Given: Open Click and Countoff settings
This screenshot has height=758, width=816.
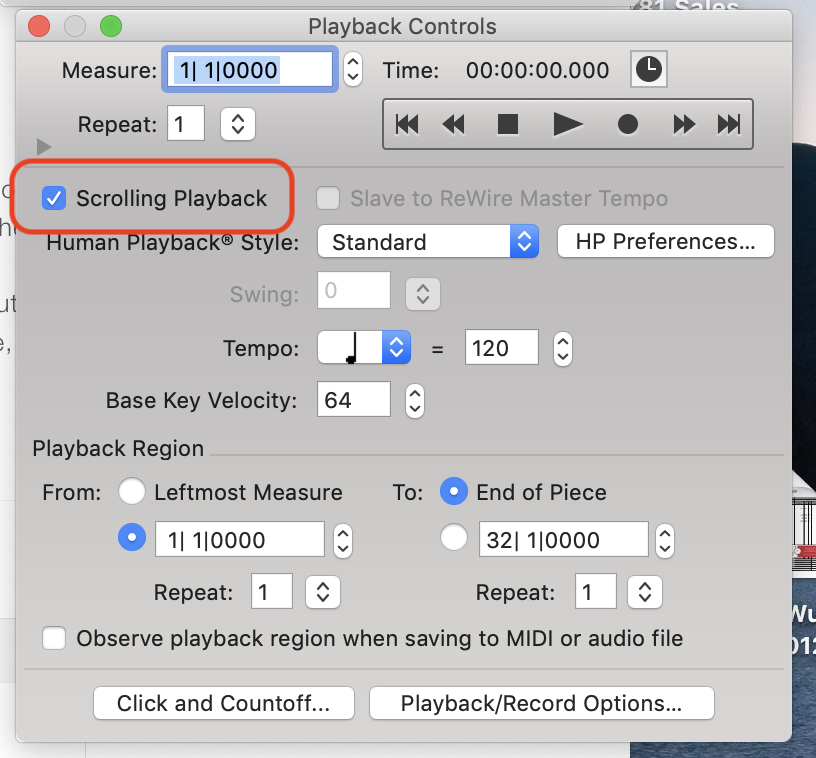Looking at the screenshot, I should (223, 703).
